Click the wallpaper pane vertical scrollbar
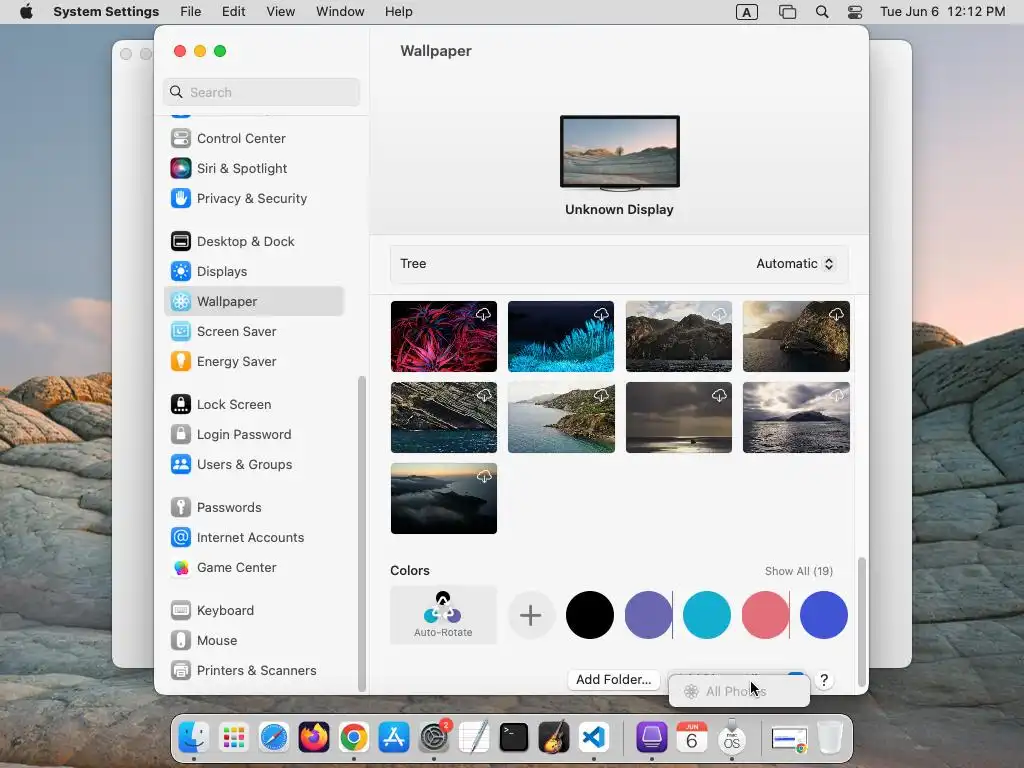 (x=862, y=622)
